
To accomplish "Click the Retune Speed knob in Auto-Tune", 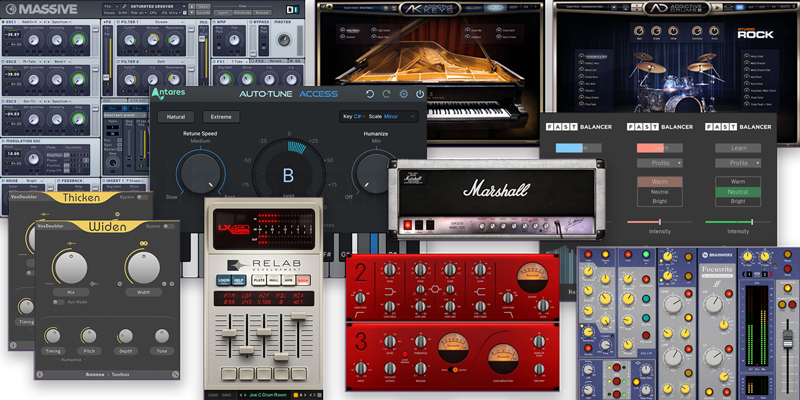I will click(200, 173).
